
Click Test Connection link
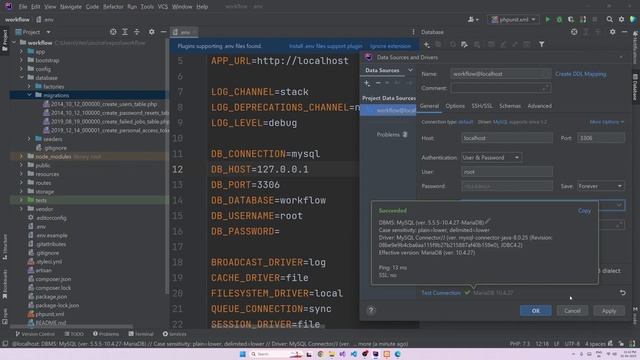[441, 293]
